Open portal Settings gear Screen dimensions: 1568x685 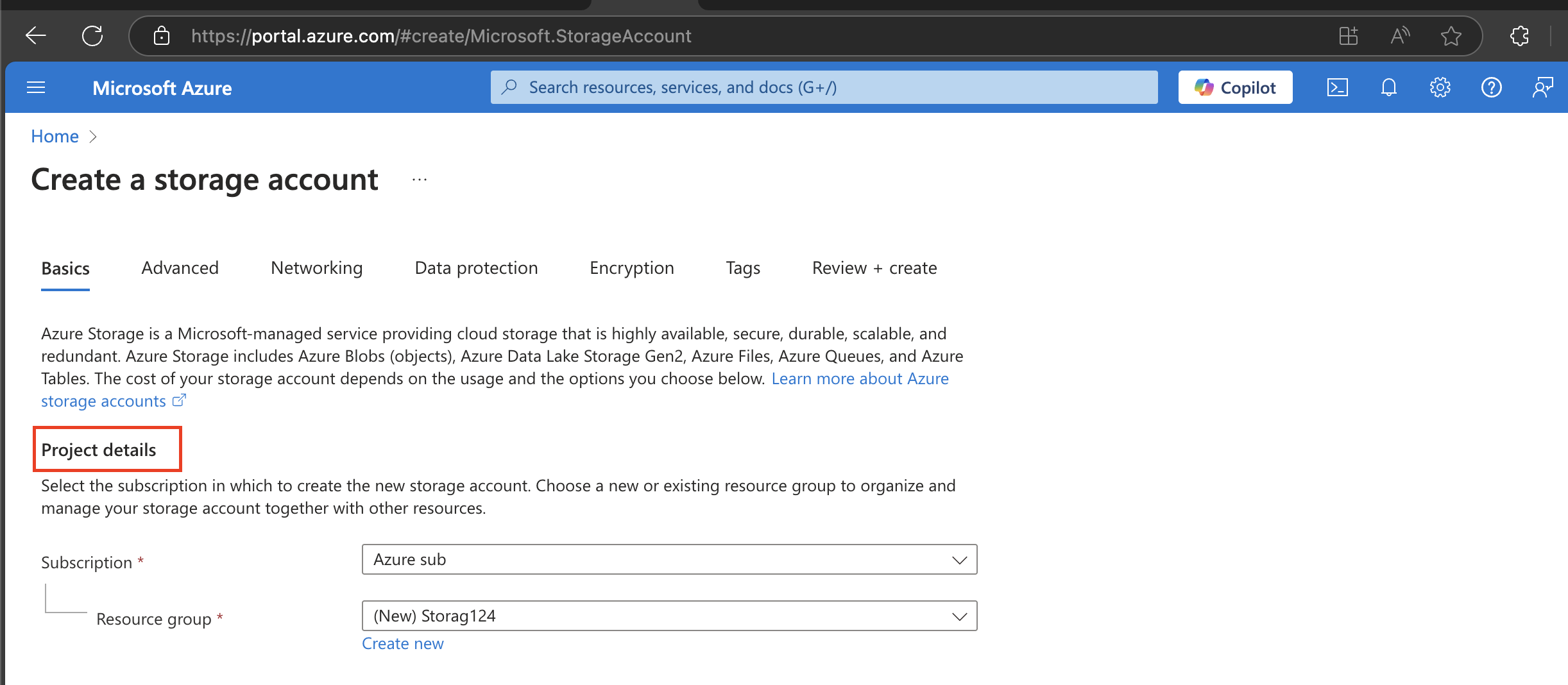(1440, 87)
